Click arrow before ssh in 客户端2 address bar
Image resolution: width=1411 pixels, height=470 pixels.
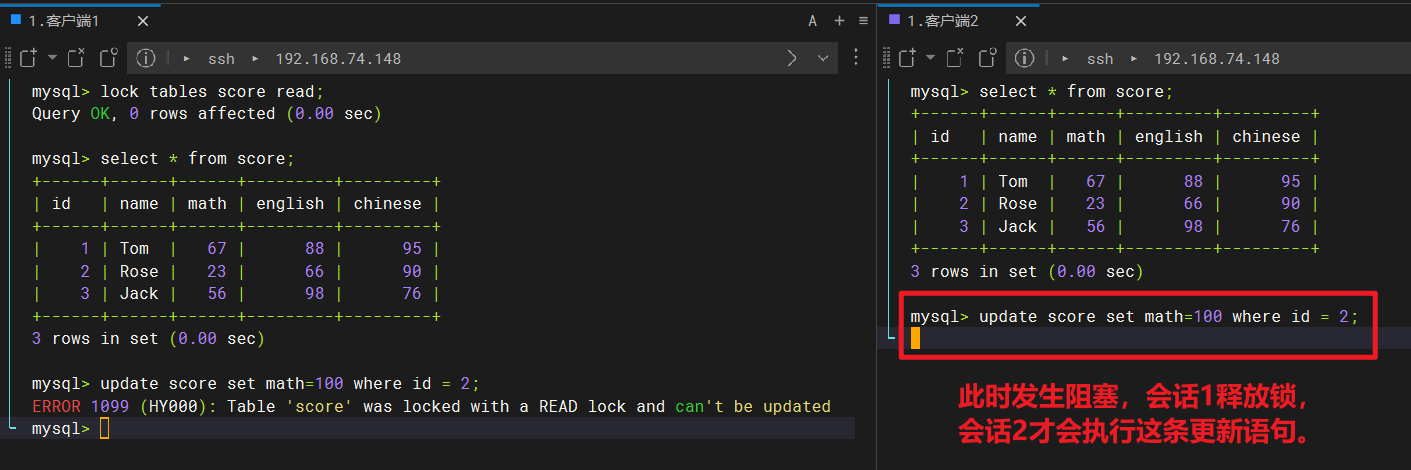1066,59
